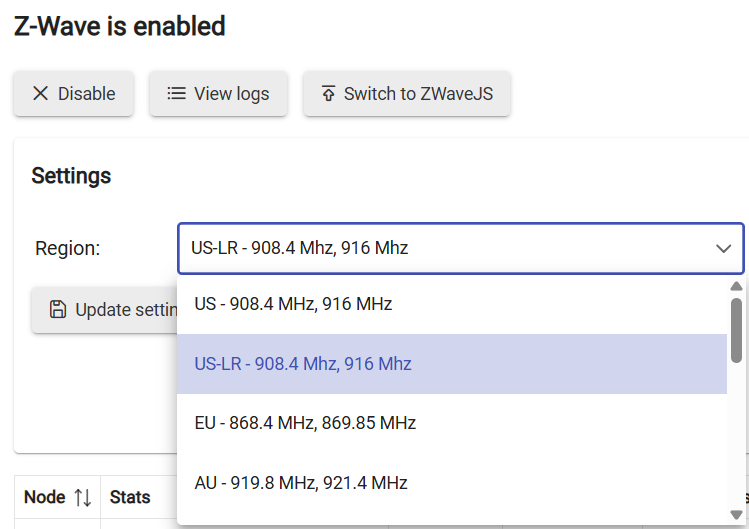Choose the US-LR 908.4 Mhz option
The height and width of the screenshot is (529, 749).
303,364
